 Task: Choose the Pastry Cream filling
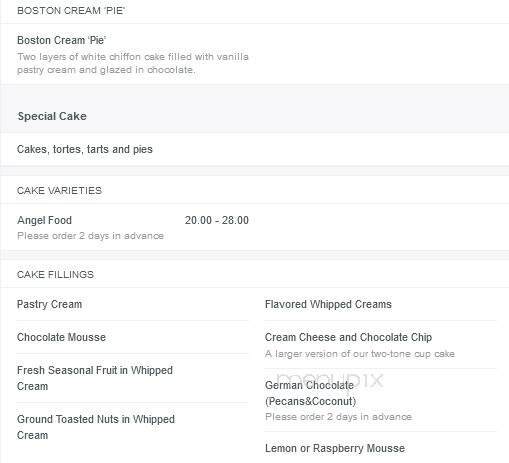pyautogui.click(x=49, y=304)
